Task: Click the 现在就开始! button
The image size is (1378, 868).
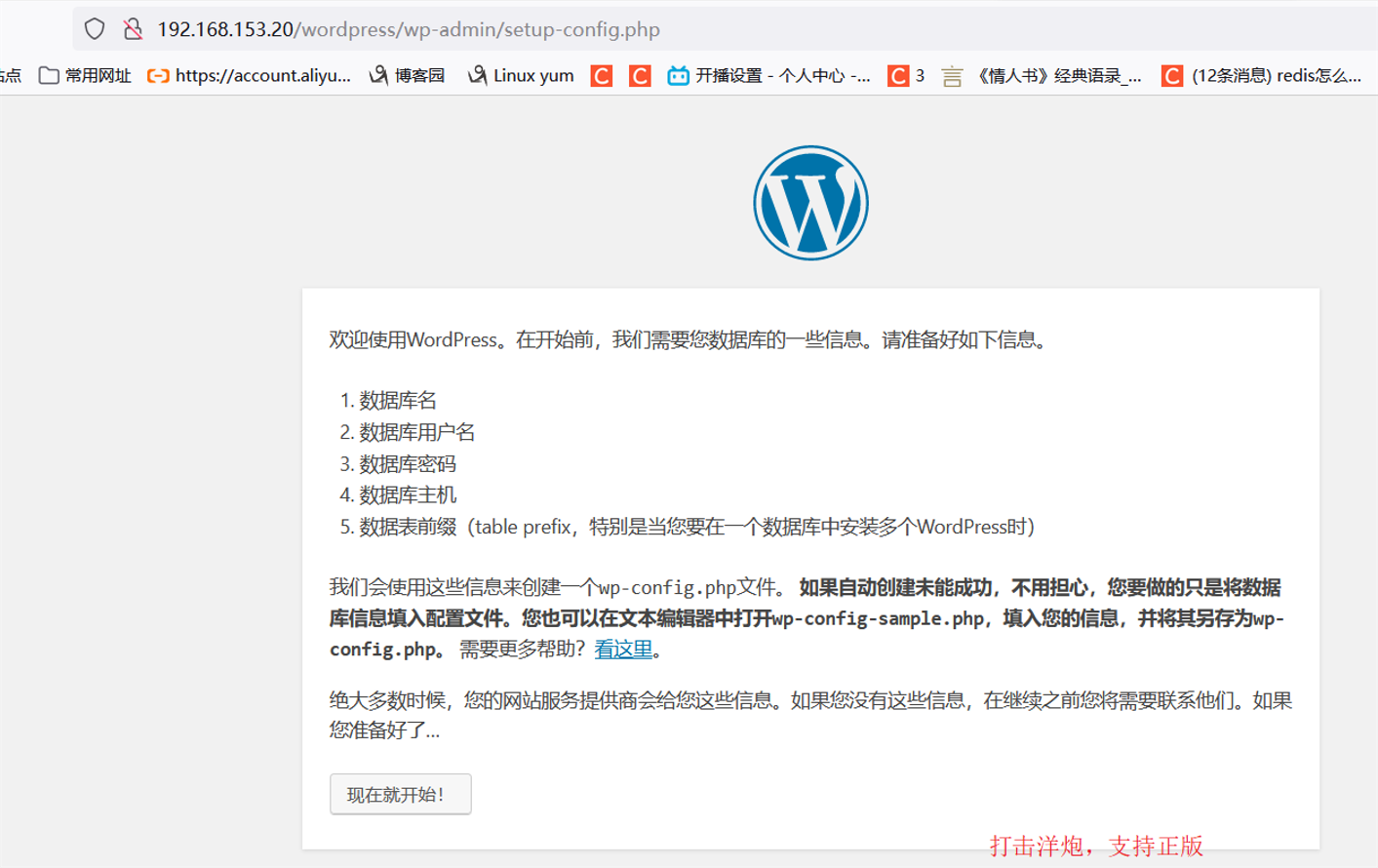Action: 401,794
